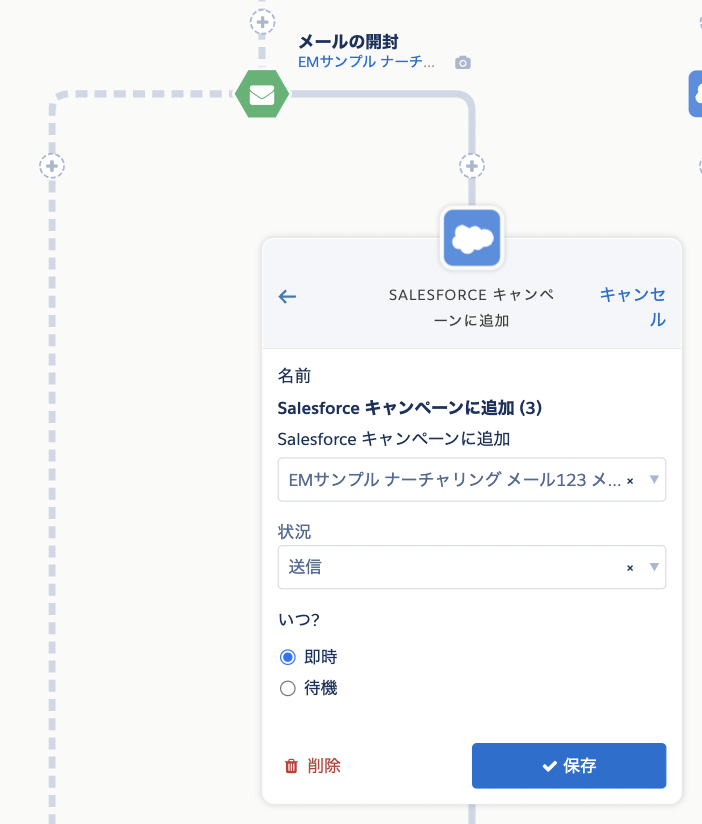The image size is (702, 824).
Task: Click the green email opened trigger hexagon
Action: pyautogui.click(x=262, y=94)
